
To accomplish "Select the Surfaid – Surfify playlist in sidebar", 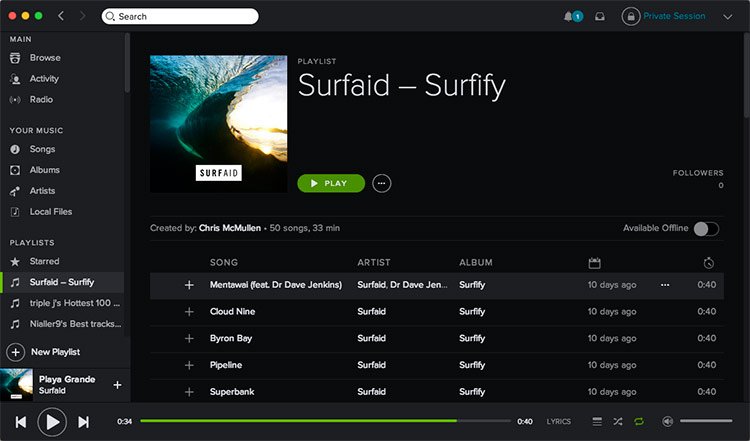I will pyautogui.click(x=62, y=282).
